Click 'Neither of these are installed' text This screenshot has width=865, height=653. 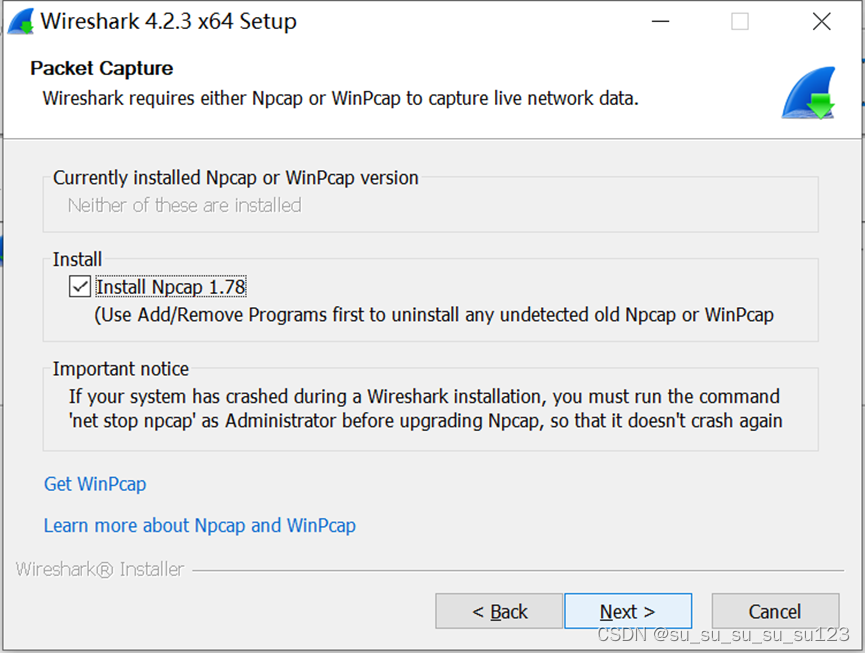click(185, 205)
